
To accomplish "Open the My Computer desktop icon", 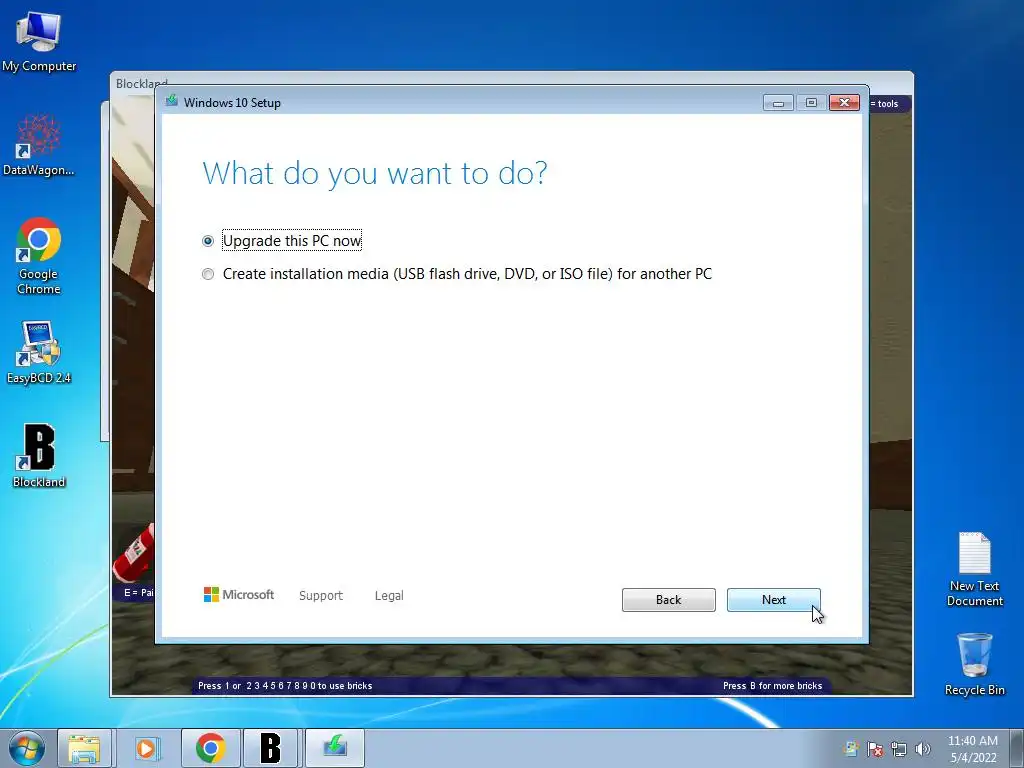I will 39,42.
